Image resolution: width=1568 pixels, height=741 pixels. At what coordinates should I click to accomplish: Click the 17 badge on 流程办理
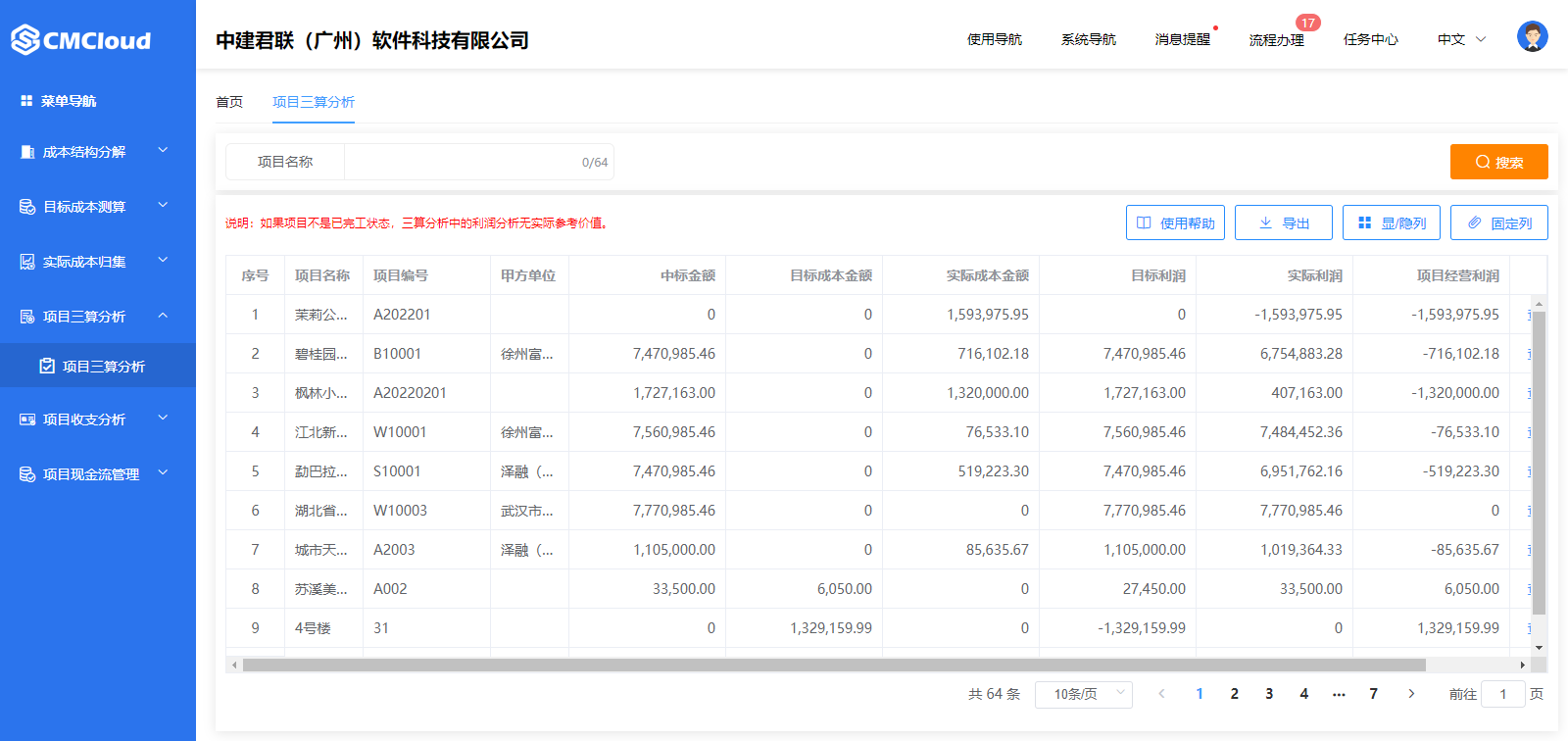coord(1308,23)
